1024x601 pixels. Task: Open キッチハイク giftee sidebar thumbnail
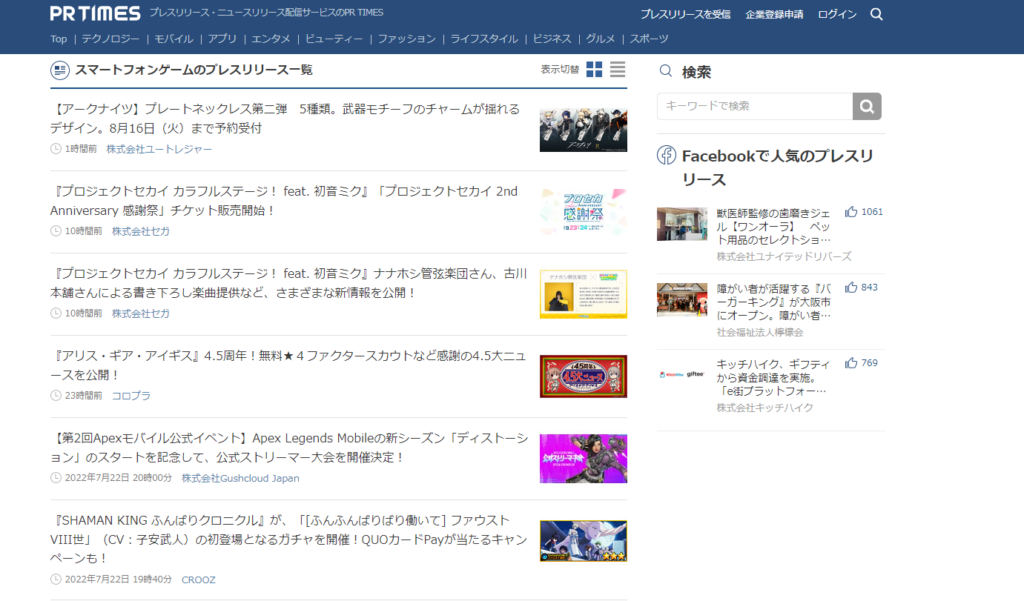point(682,374)
